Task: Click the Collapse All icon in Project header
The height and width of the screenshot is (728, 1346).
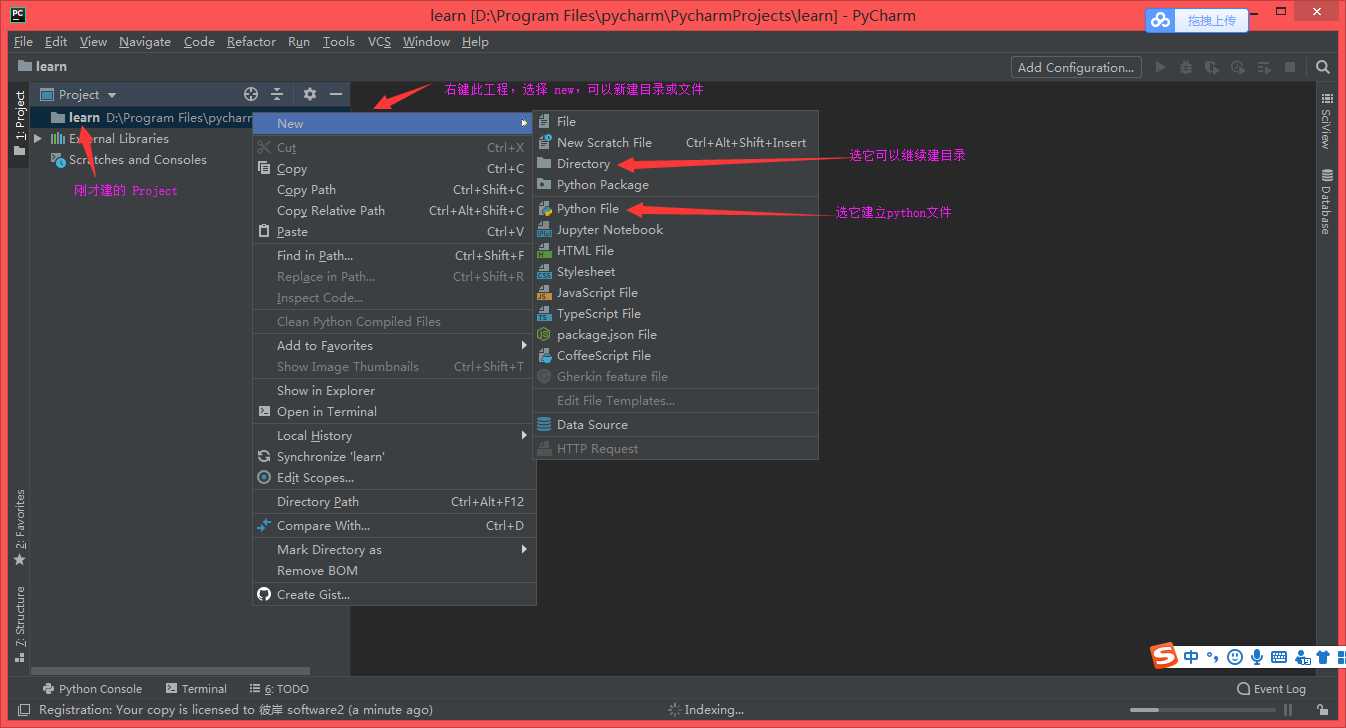Action: pos(277,94)
